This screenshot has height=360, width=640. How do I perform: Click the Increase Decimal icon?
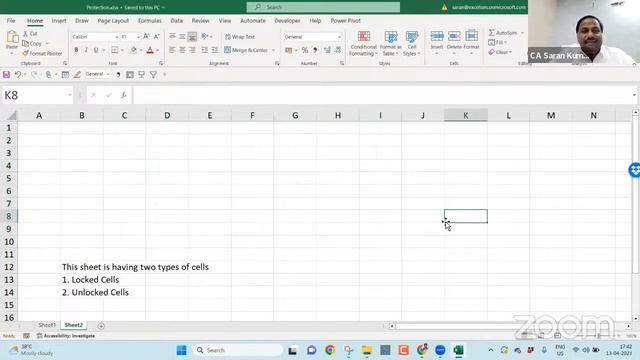pos(327,50)
